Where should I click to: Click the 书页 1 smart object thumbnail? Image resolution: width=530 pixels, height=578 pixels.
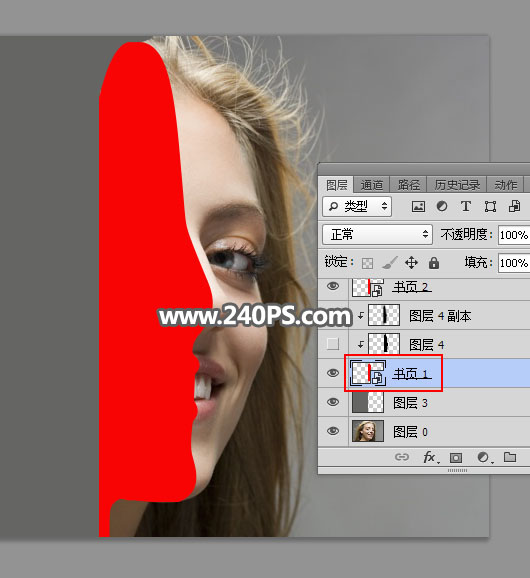pyautogui.click(x=368, y=373)
